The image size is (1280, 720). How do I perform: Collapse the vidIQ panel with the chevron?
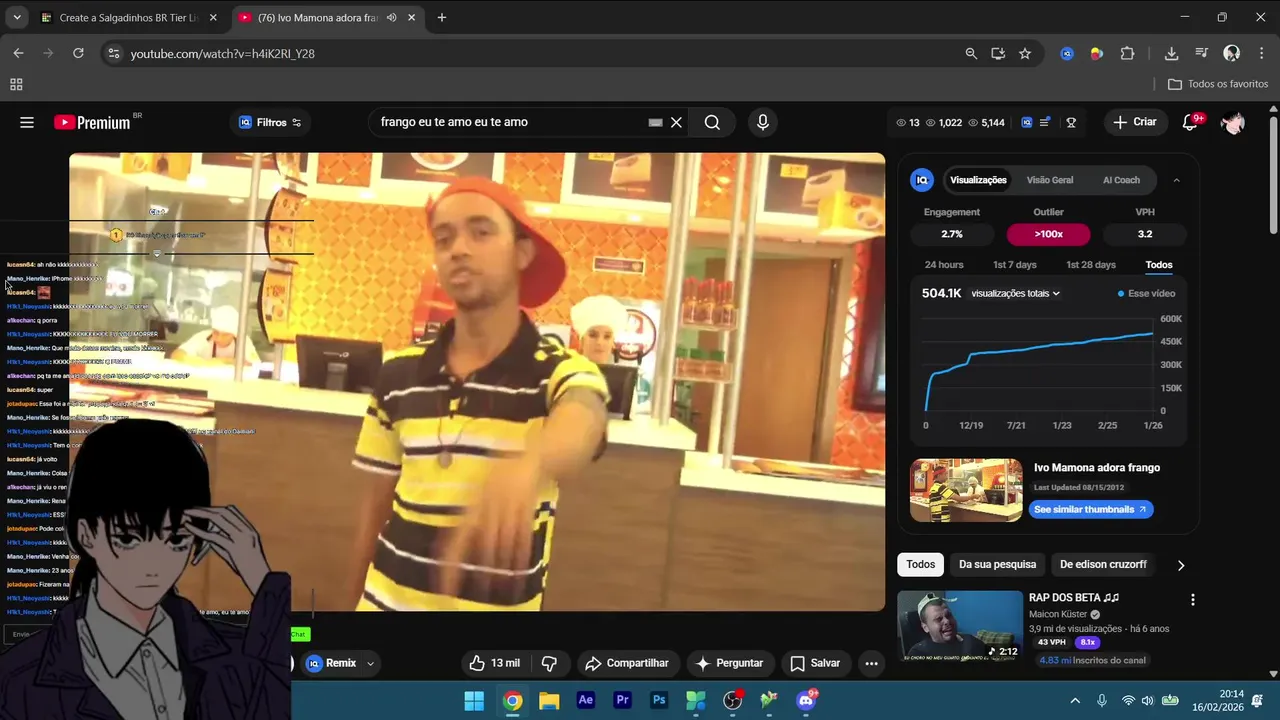click(x=1176, y=180)
